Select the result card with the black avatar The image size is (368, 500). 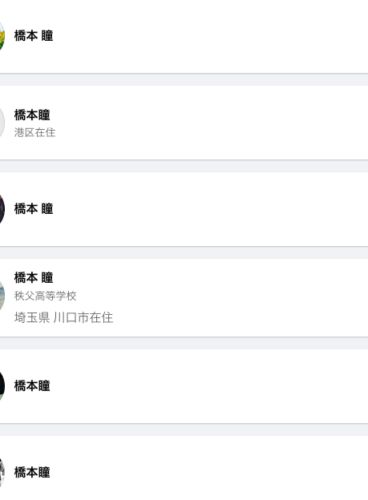point(184,386)
